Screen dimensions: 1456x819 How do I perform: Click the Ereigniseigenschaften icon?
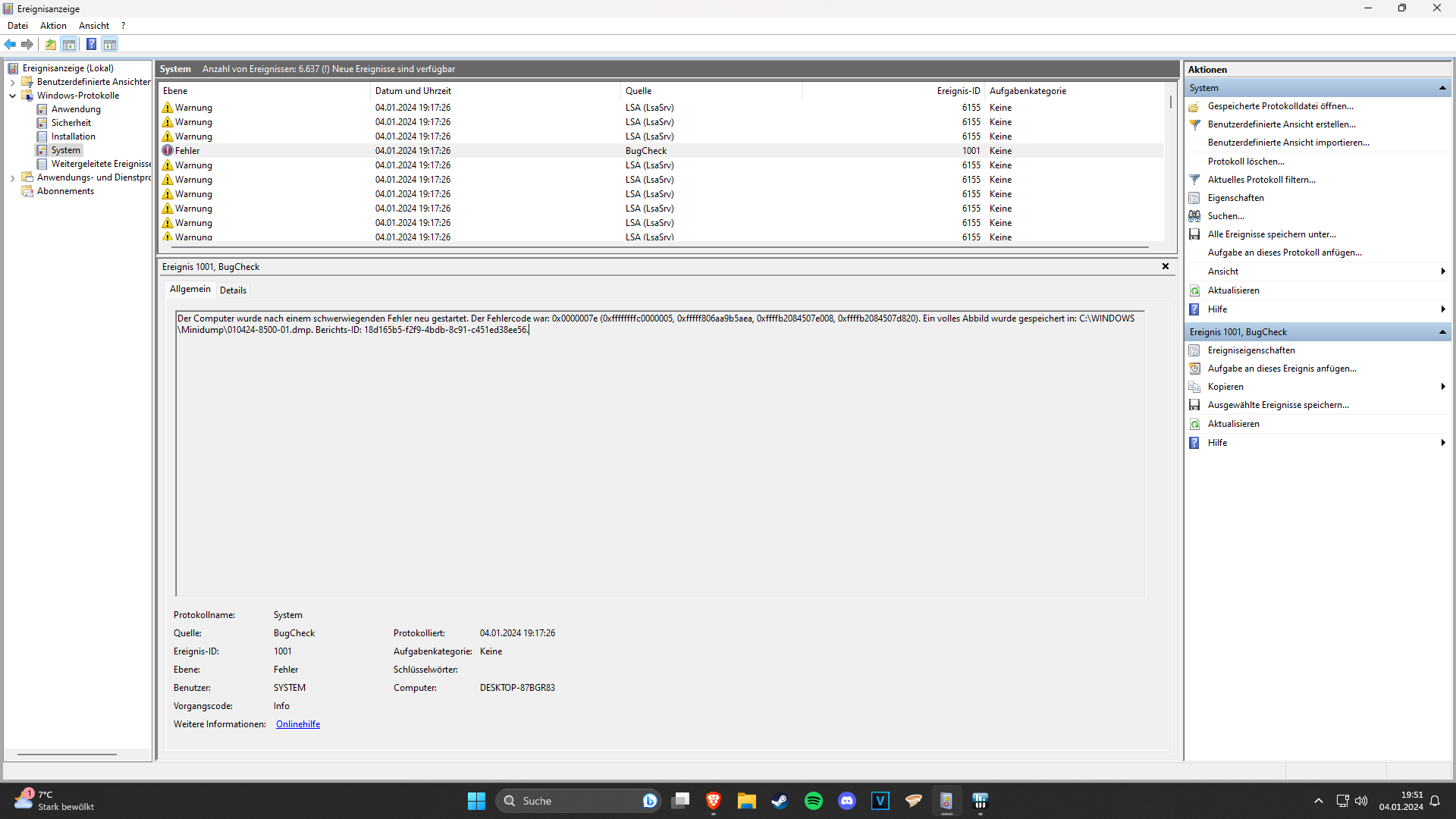pos(1194,350)
